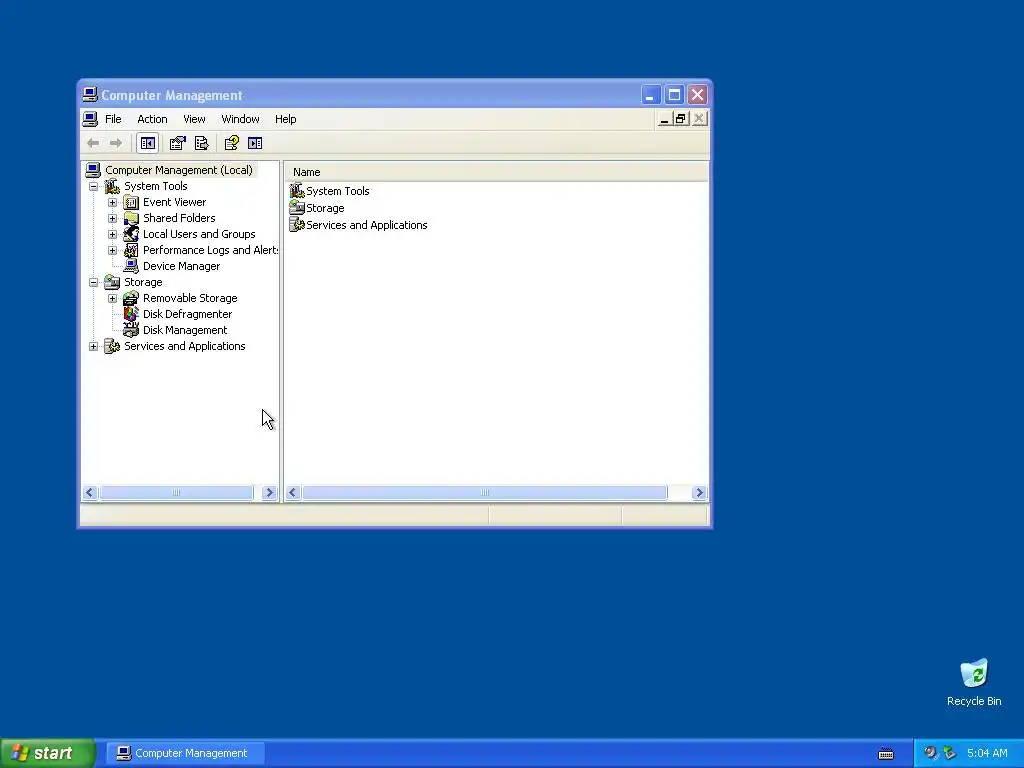
Task: Click the Computer Management (Local) root icon
Action: click(x=93, y=170)
